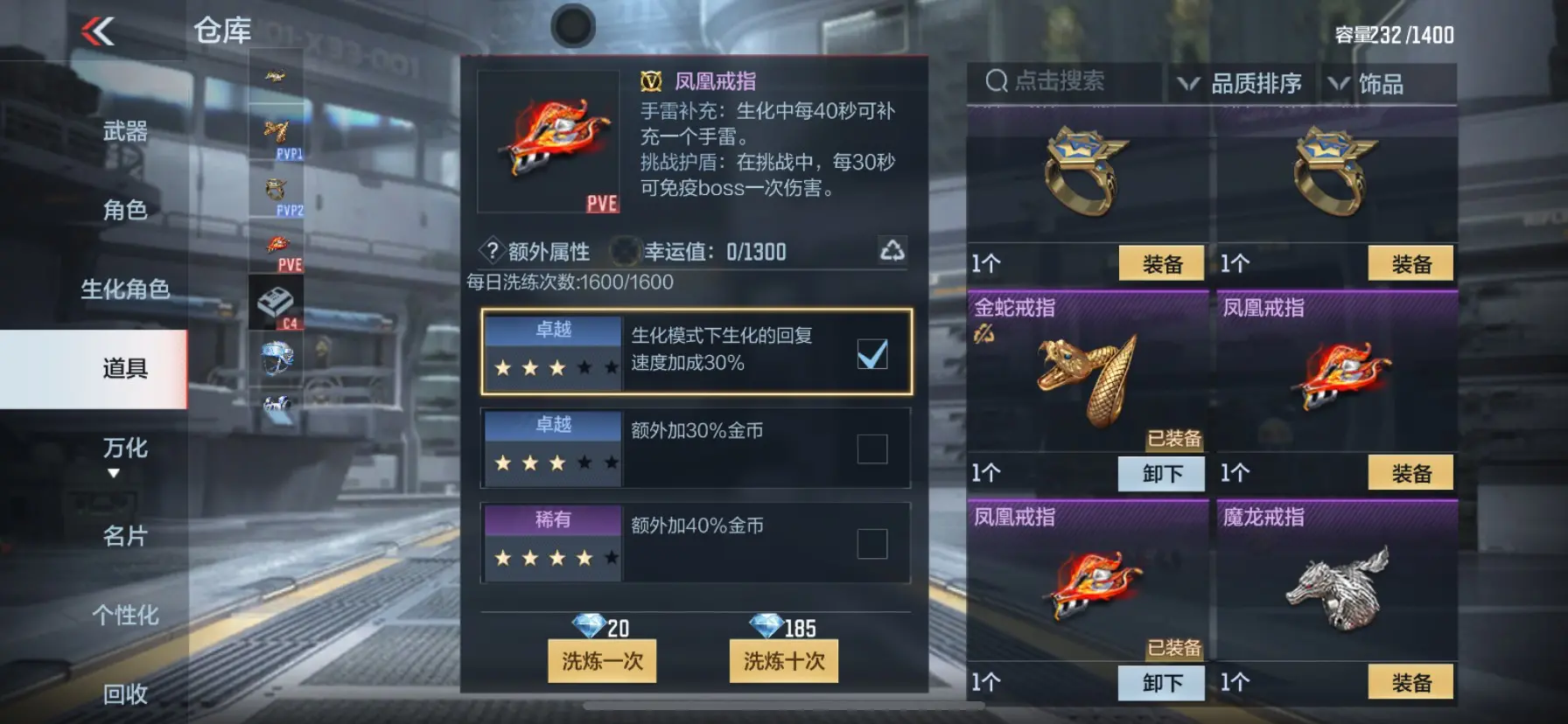This screenshot has height=724, width=1568.
Task: Select the PVE phoenix ring slot icon
Action: pyautogui.click(x=276, y=247)
